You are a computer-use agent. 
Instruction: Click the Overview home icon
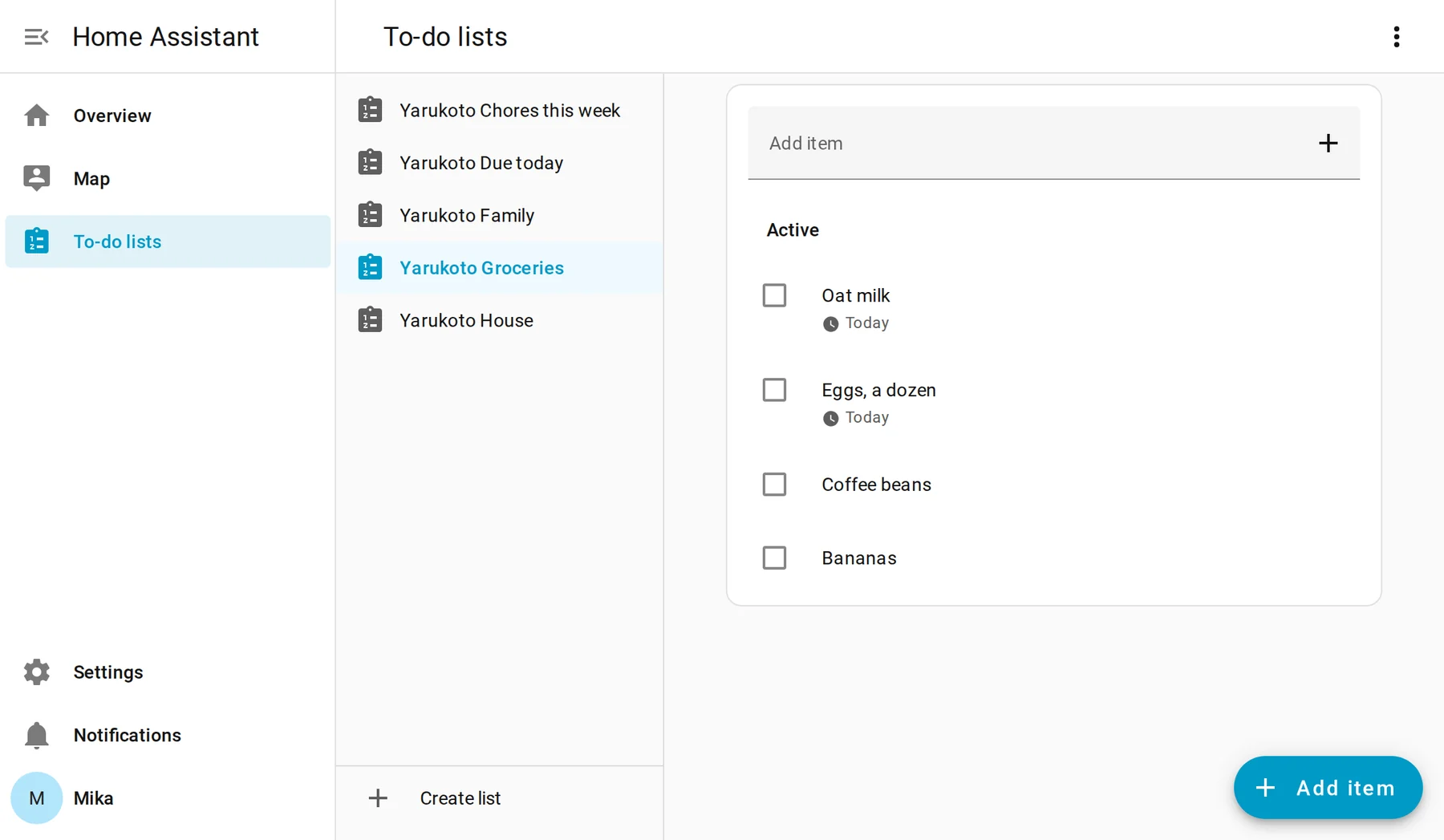36,116
